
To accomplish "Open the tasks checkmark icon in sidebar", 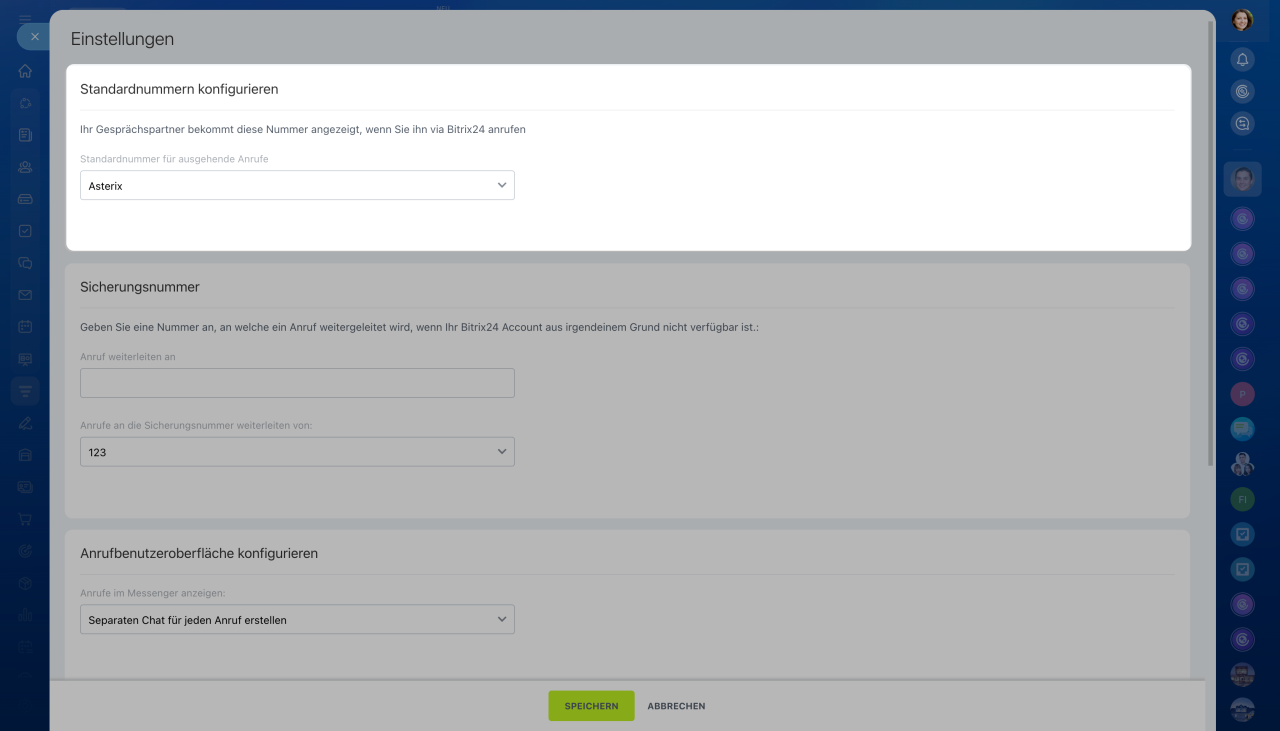I will coord(25,231).
